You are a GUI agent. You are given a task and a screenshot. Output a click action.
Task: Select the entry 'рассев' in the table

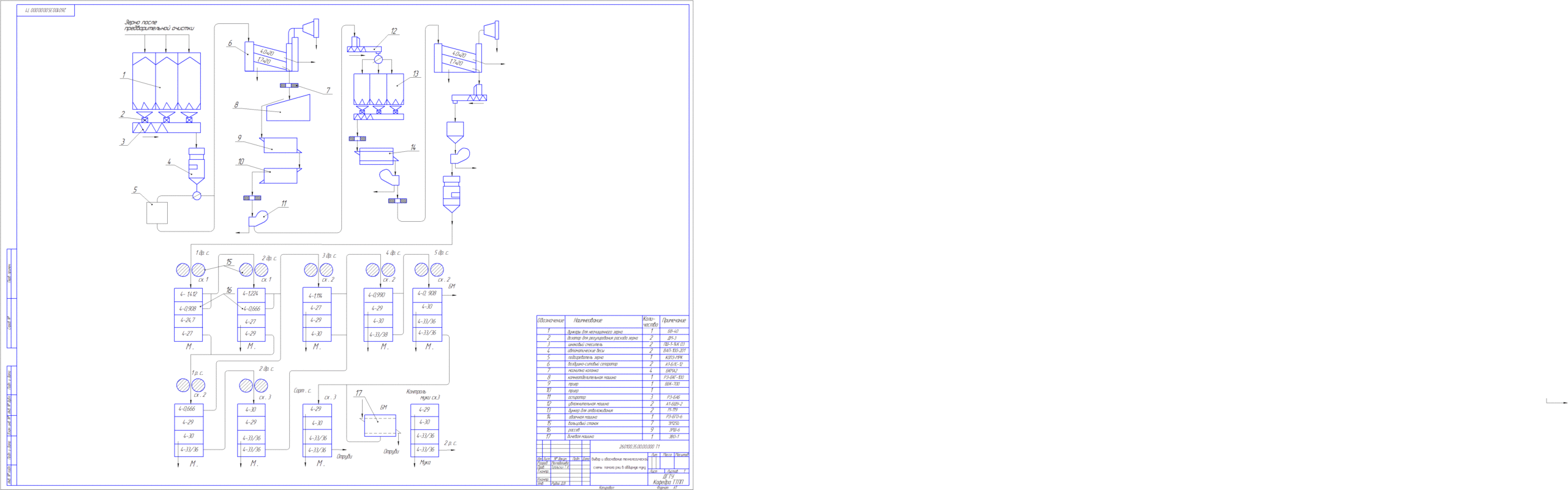574,430
